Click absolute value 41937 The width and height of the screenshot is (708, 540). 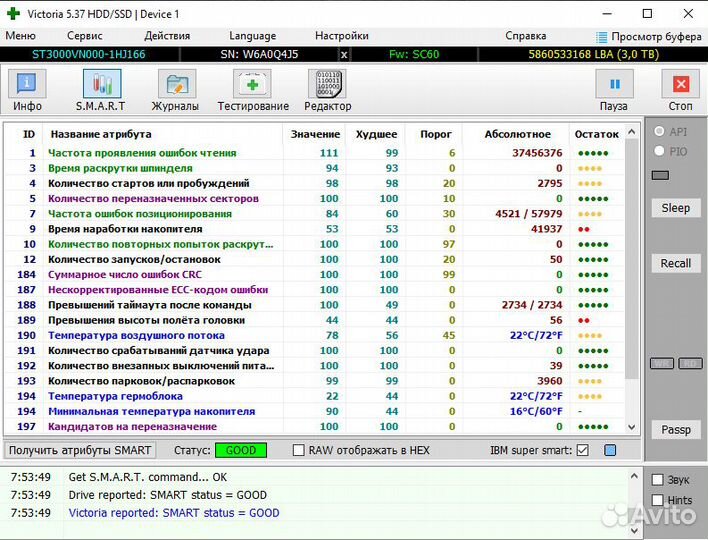pyautogui.click(x=546, y=229)
